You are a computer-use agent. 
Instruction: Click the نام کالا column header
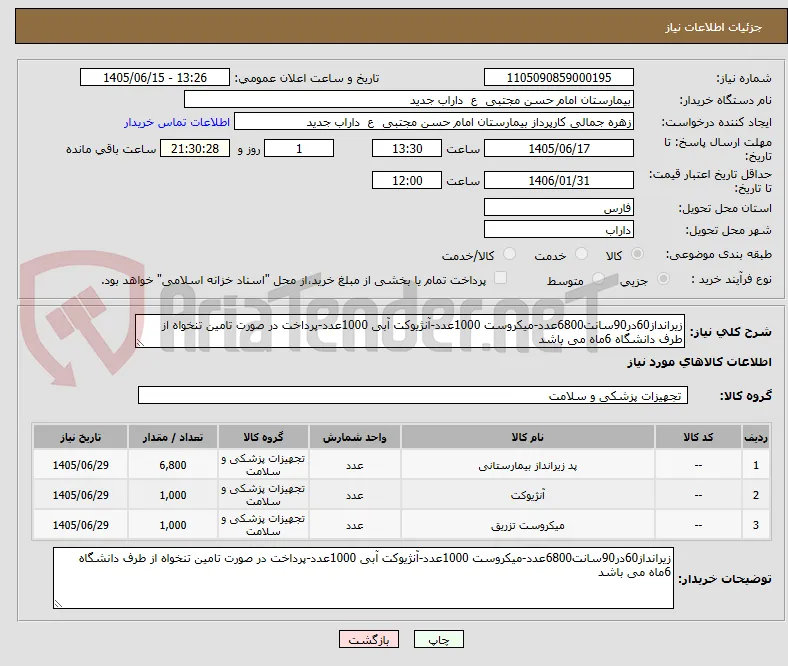pos(528,437)
